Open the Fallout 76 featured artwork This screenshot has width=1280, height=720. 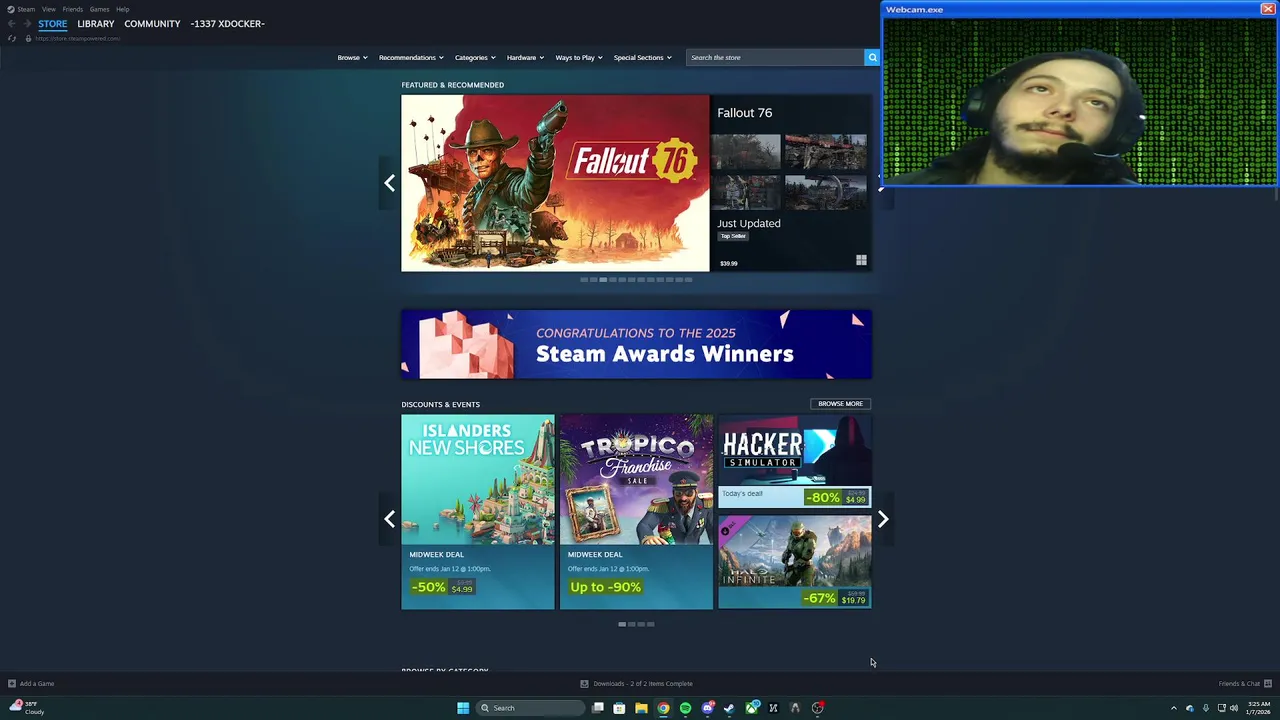555,183
